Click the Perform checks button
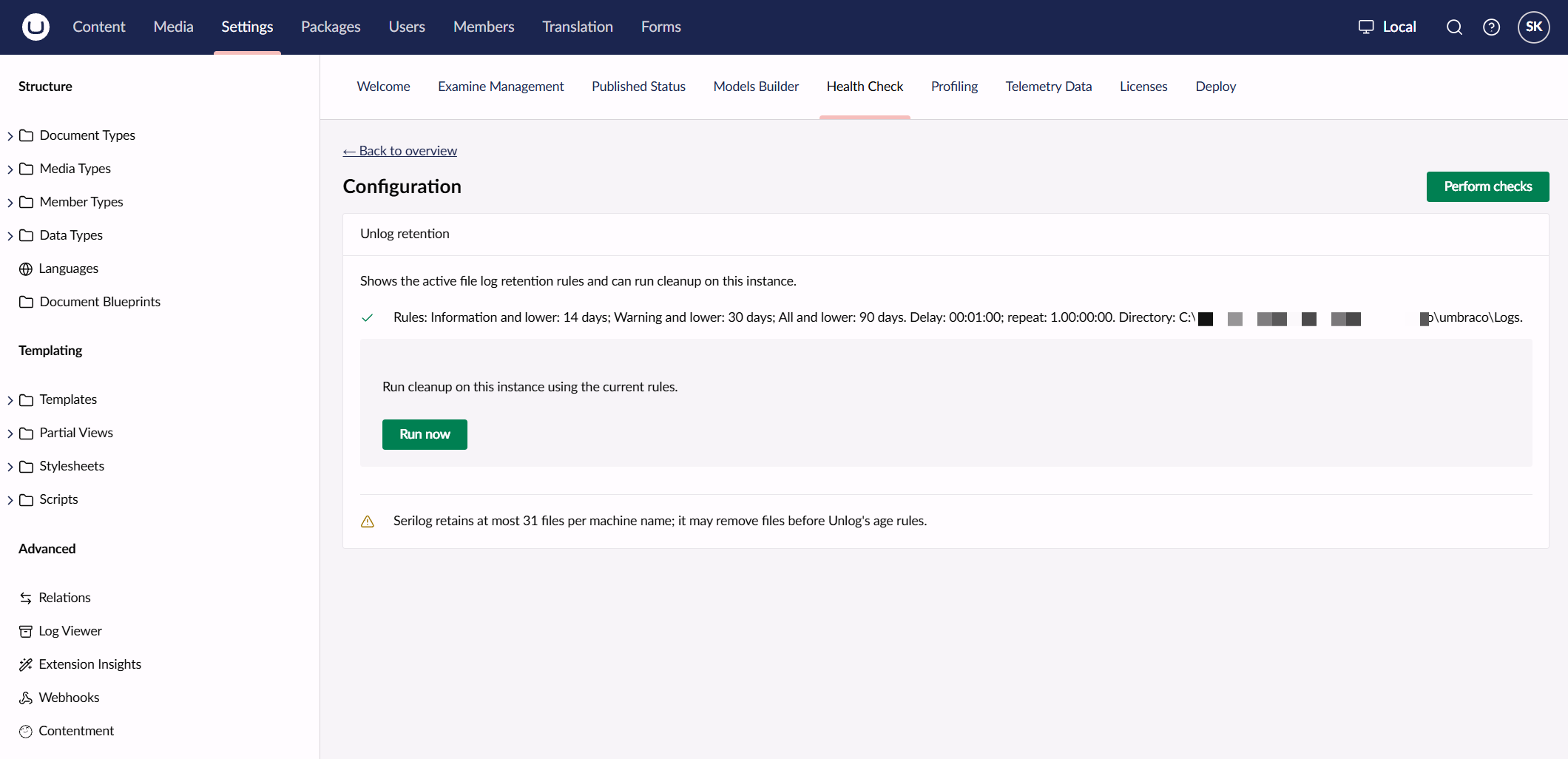The image size is (1568, 759). point(1487,186)
